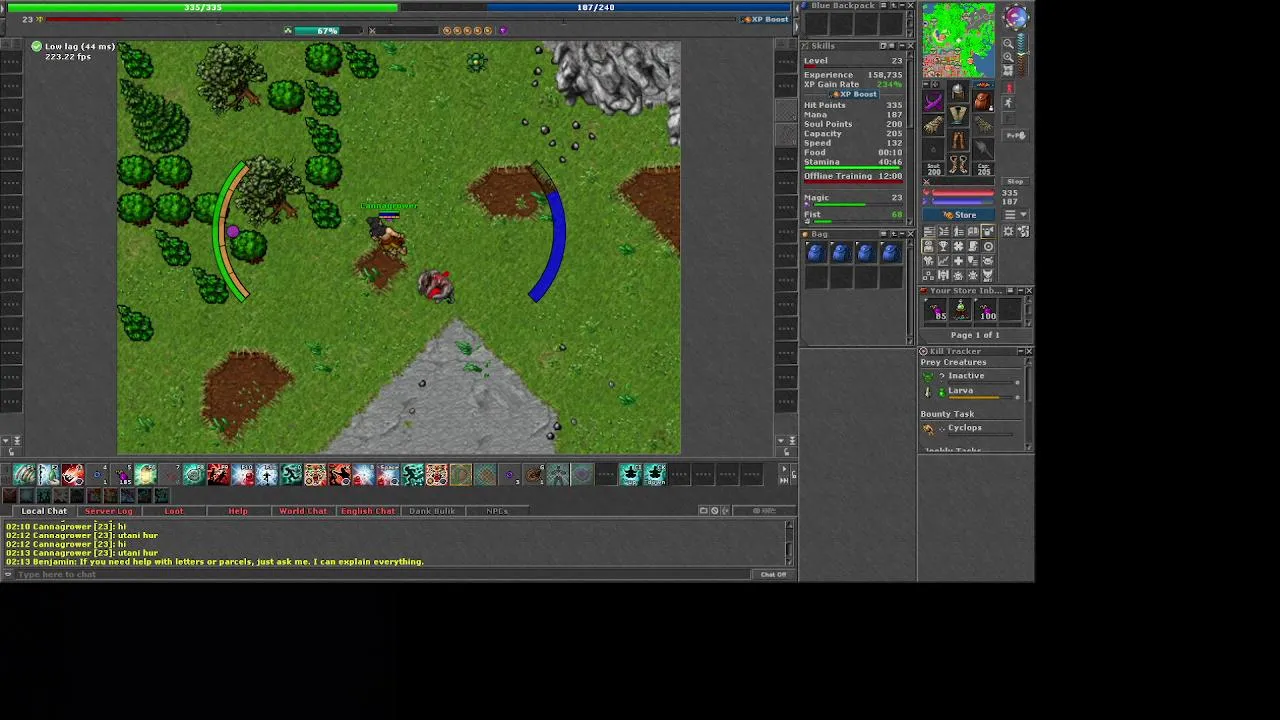Select the fourth blue backpack in Bag
Screen dimensions: 1280x720
[891, 253]
